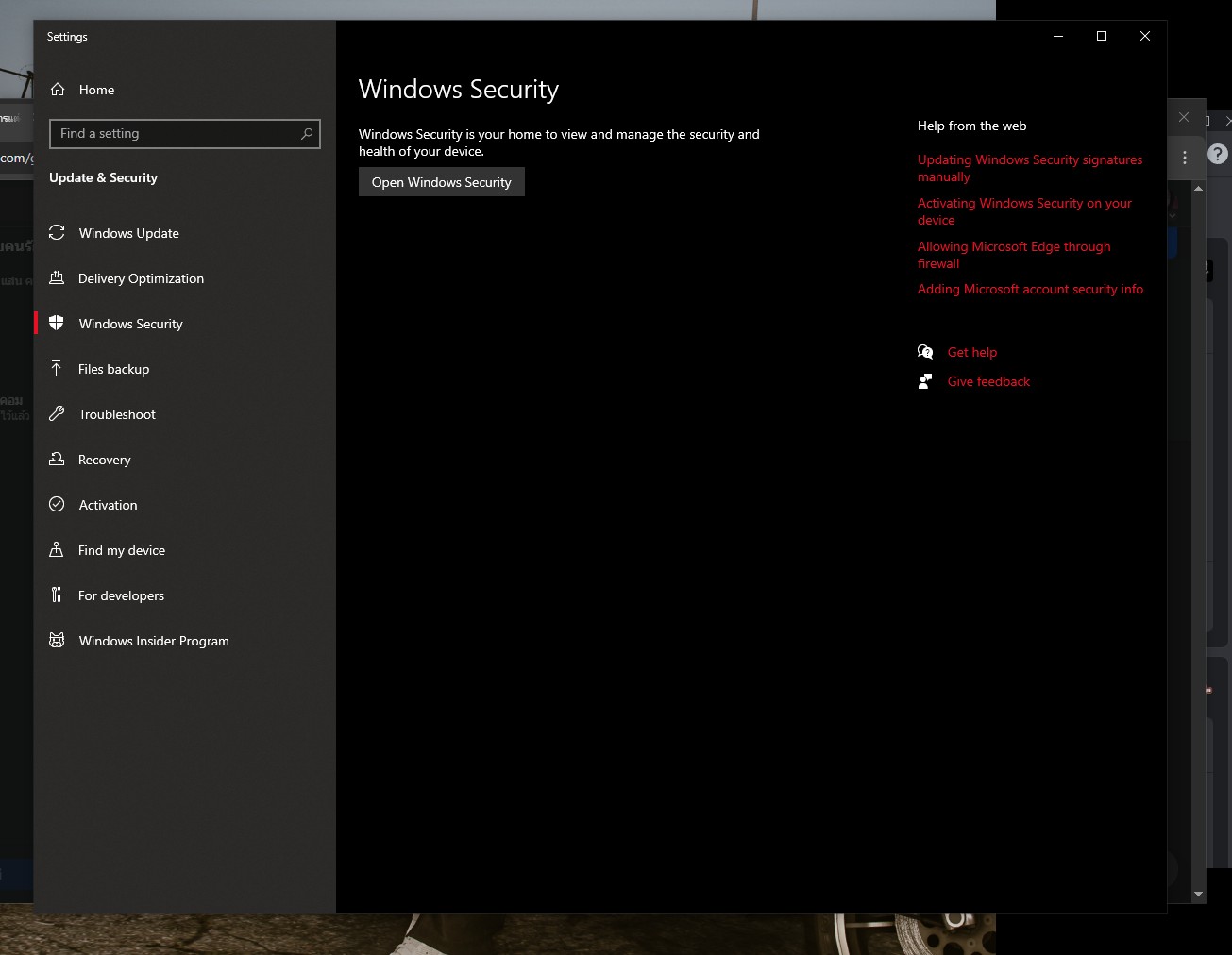Close the background window tab with X

coord(1184,117)
